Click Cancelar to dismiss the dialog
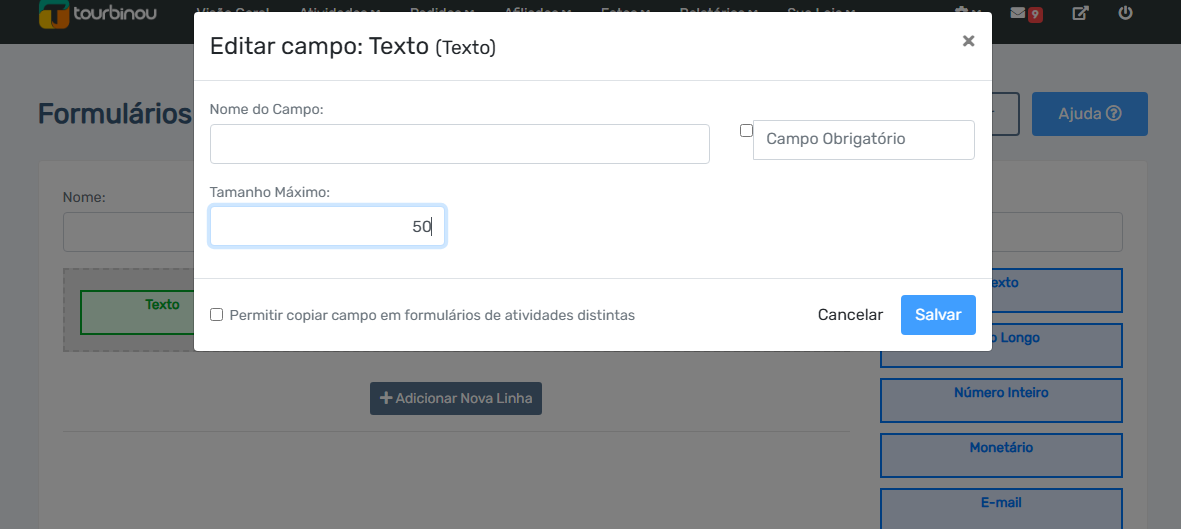 850,314
